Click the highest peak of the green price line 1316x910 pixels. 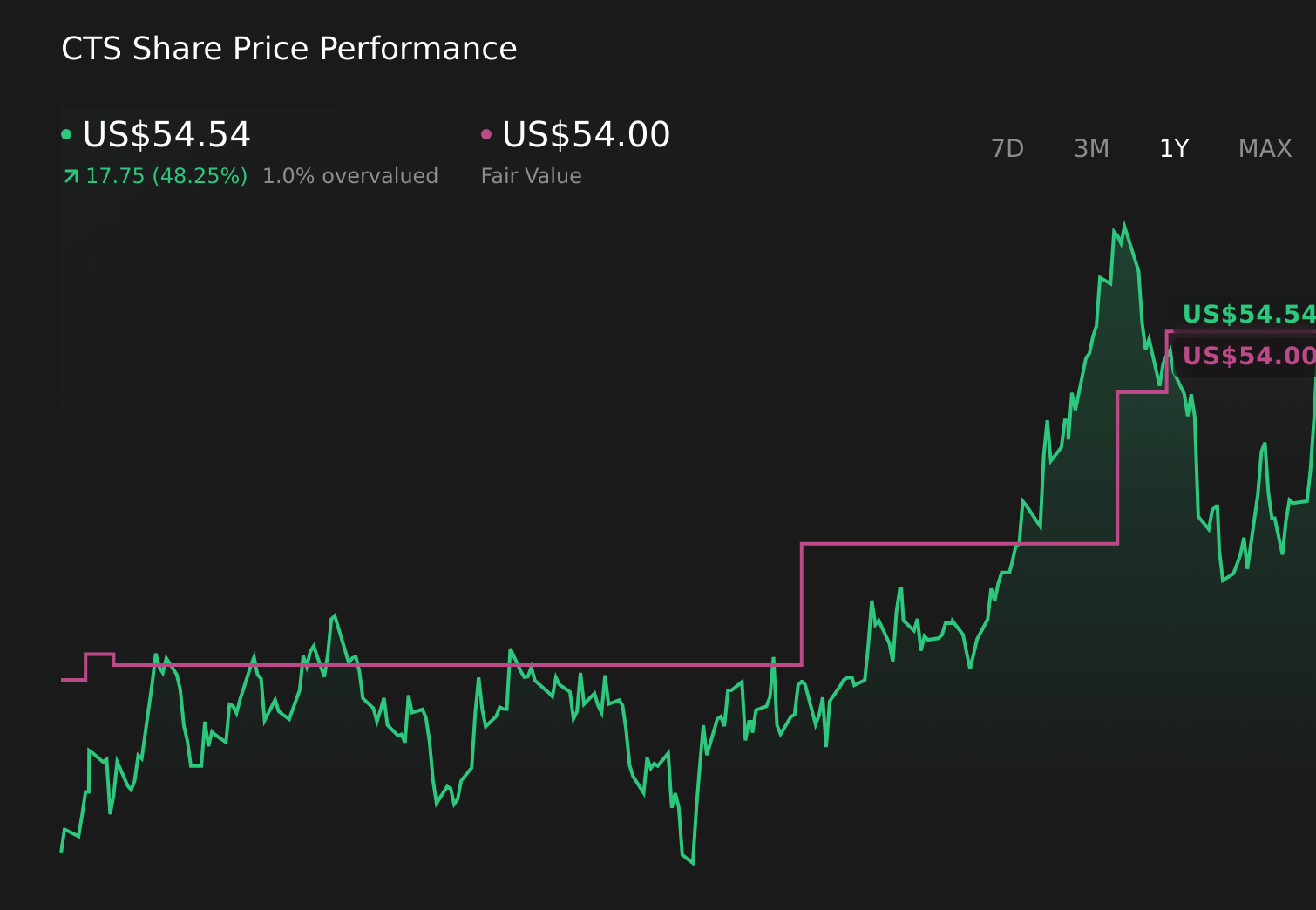point(1124,223)
